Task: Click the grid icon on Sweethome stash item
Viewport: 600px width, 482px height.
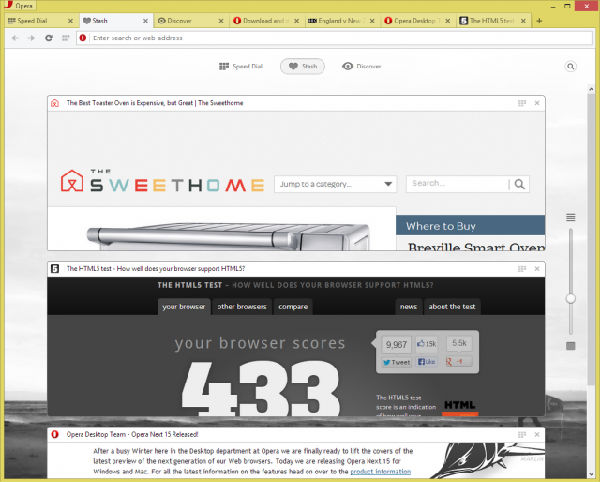Action: tap(522, 103)
